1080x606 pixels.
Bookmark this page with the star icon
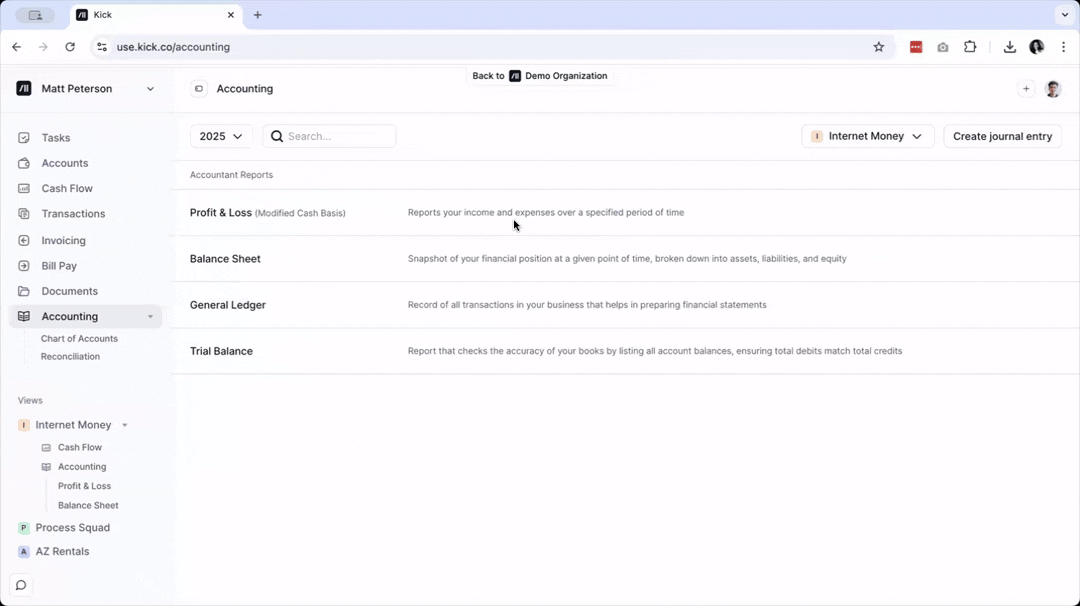[879, 47]
